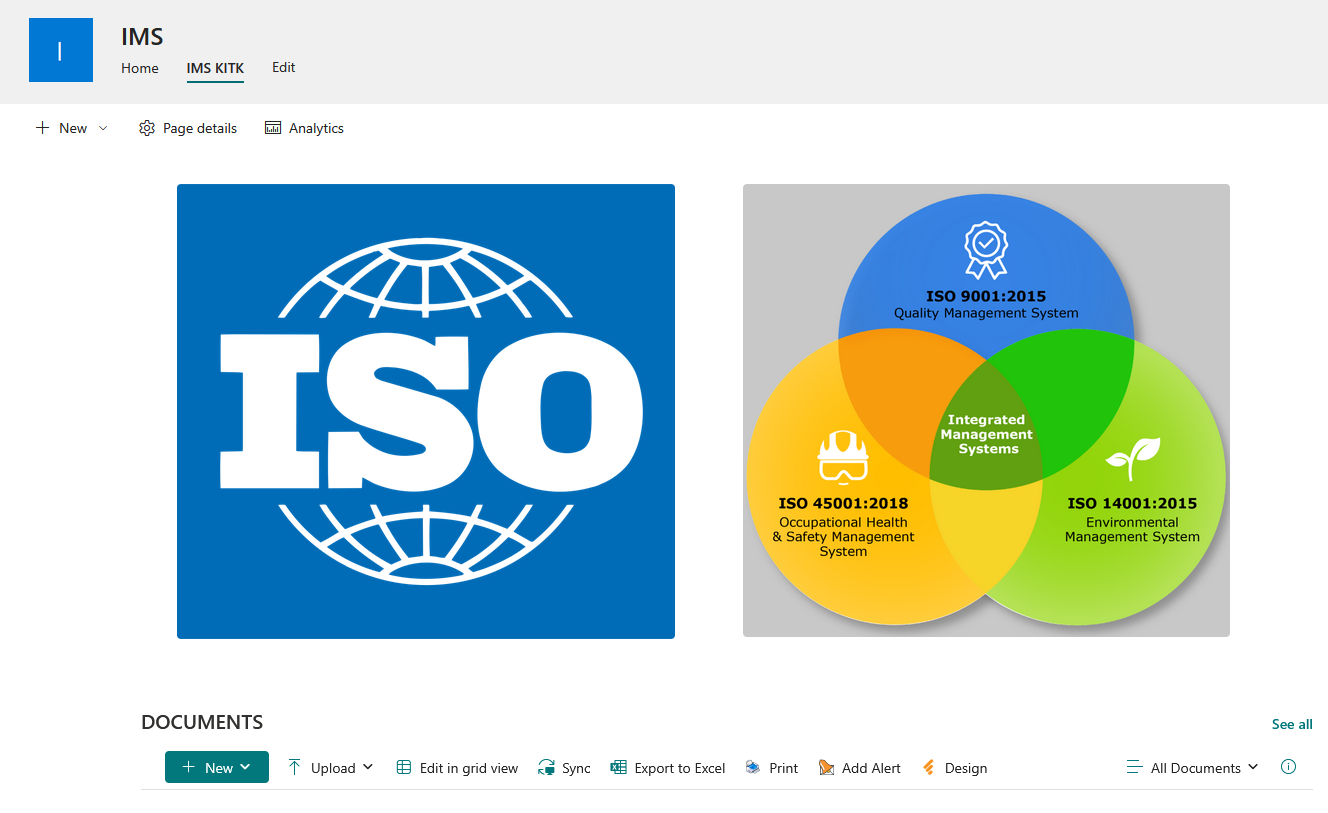
Task: Click the plus icon beside New in page bar
Action: click(x=42, y=128)
